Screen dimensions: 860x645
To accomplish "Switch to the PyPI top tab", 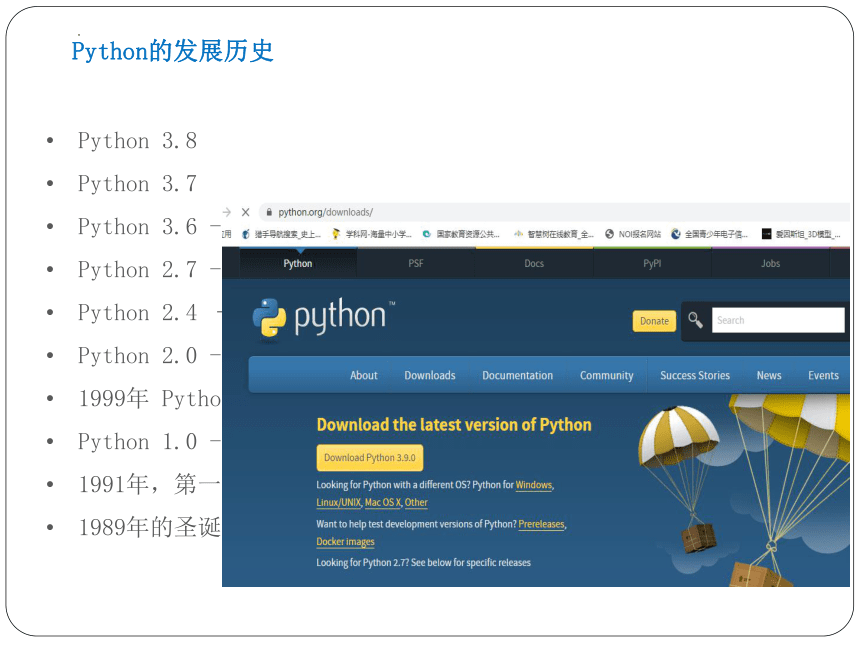I will tap(652, 263).
